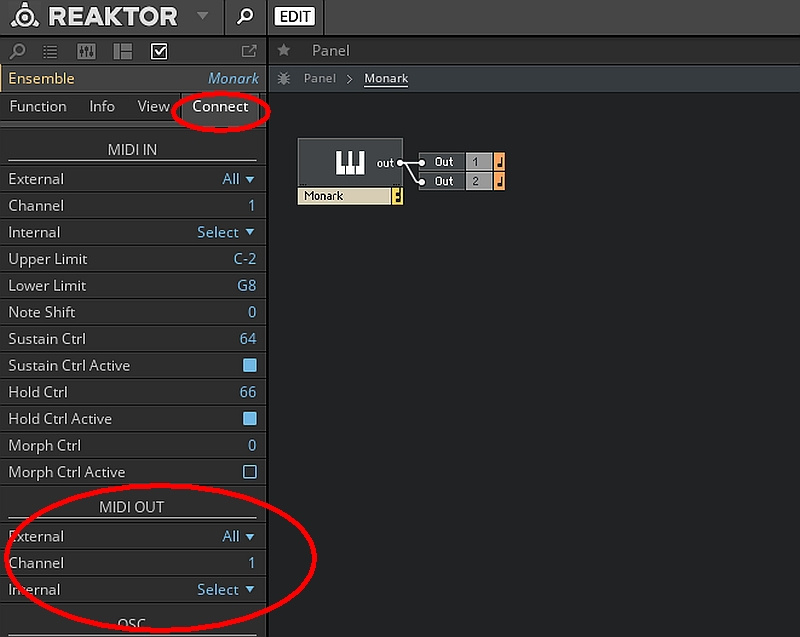Click the Reaktor logo icon

tap(24, 16)
